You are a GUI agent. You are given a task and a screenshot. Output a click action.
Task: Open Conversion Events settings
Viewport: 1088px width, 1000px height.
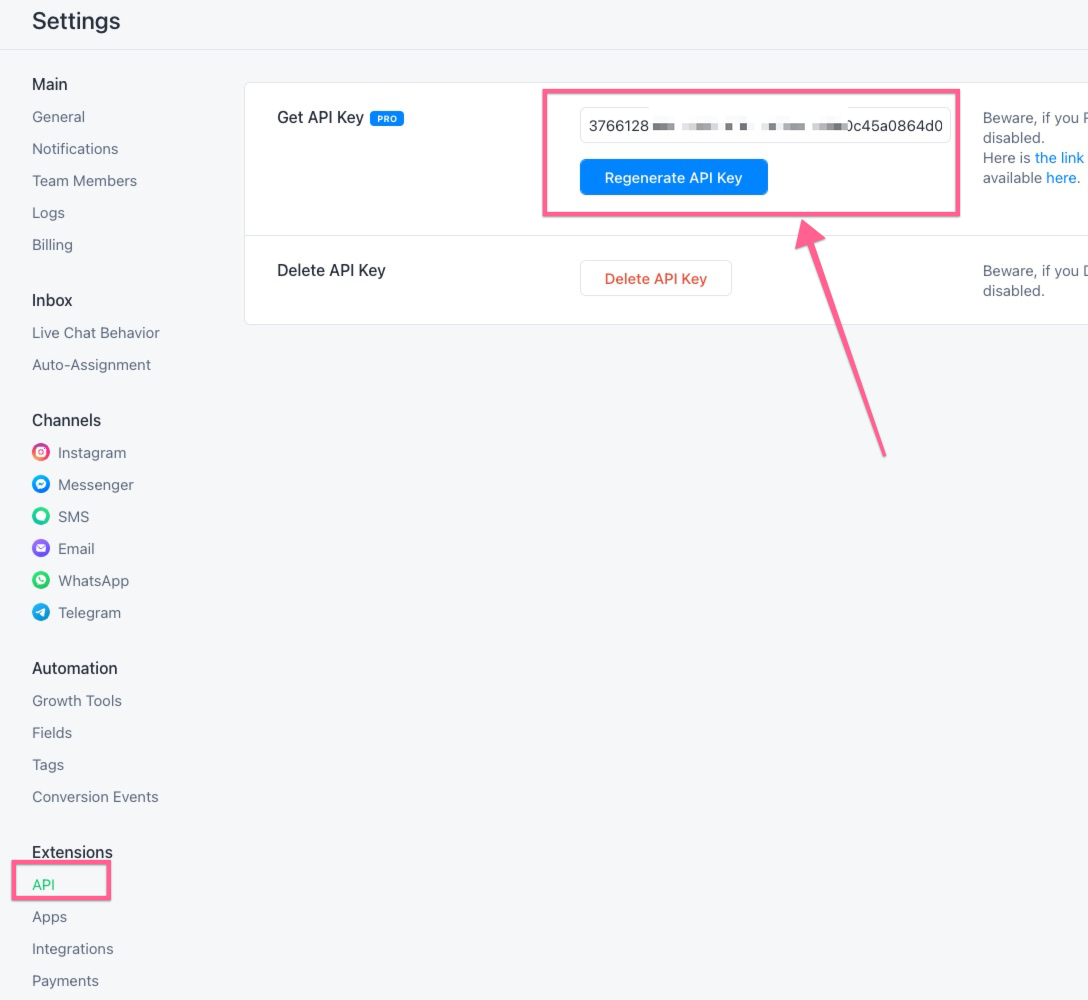(95, 797)
